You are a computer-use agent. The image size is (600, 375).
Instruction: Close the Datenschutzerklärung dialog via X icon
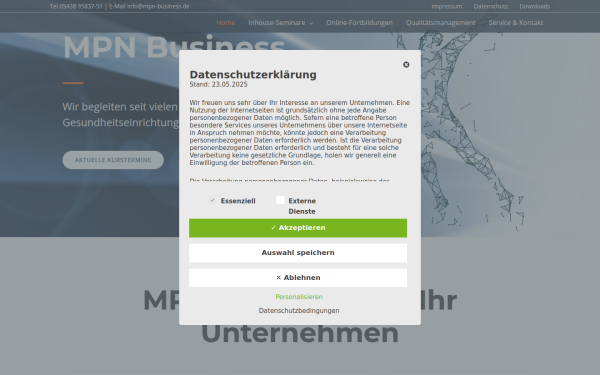tap(406, 65)
